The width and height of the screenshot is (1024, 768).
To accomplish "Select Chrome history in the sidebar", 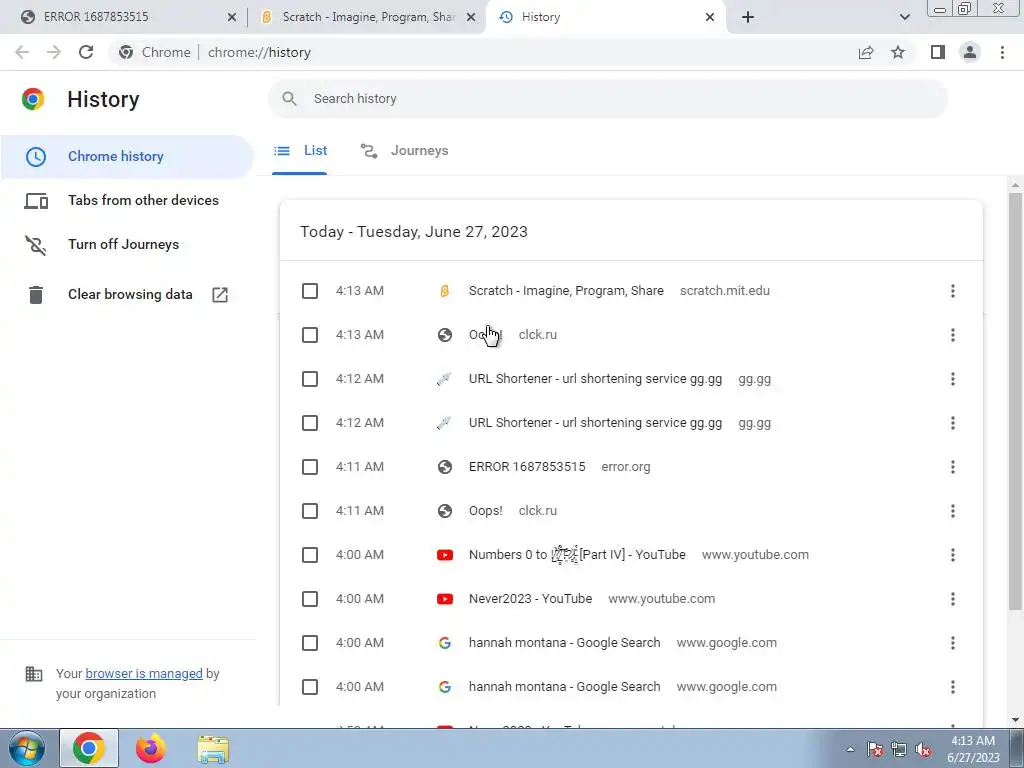I will click(127, 157).
